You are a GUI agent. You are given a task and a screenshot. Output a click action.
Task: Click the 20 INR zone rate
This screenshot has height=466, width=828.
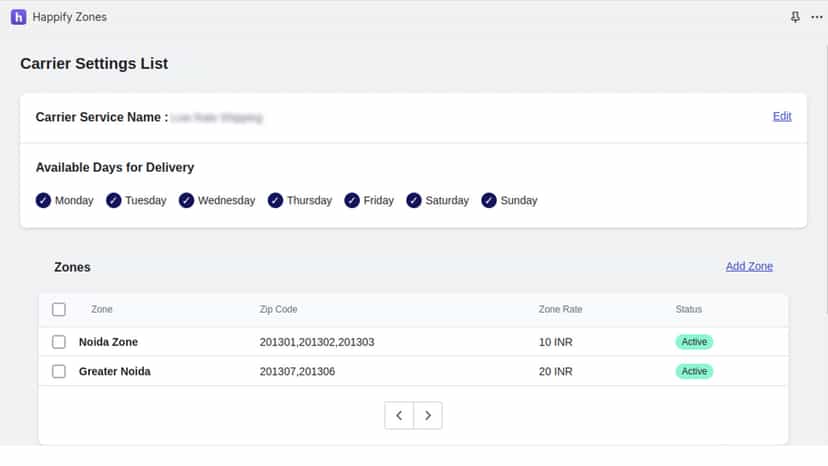pos(556,371)
